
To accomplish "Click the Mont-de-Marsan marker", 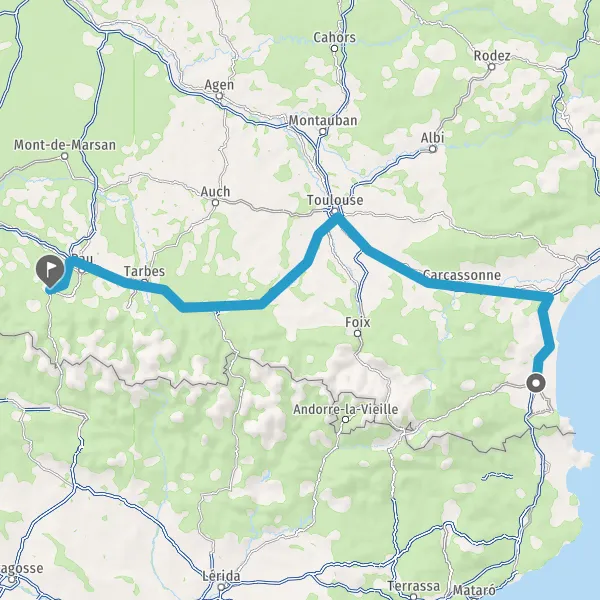I will point(65,156).
